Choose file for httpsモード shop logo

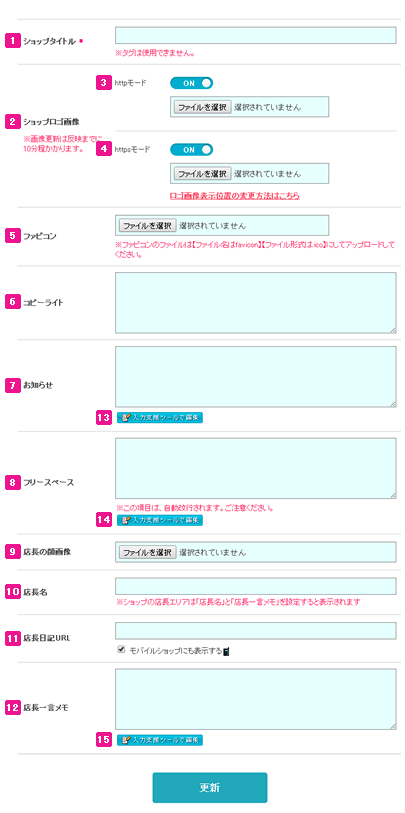pyautogui.click(x=202, y=174)
